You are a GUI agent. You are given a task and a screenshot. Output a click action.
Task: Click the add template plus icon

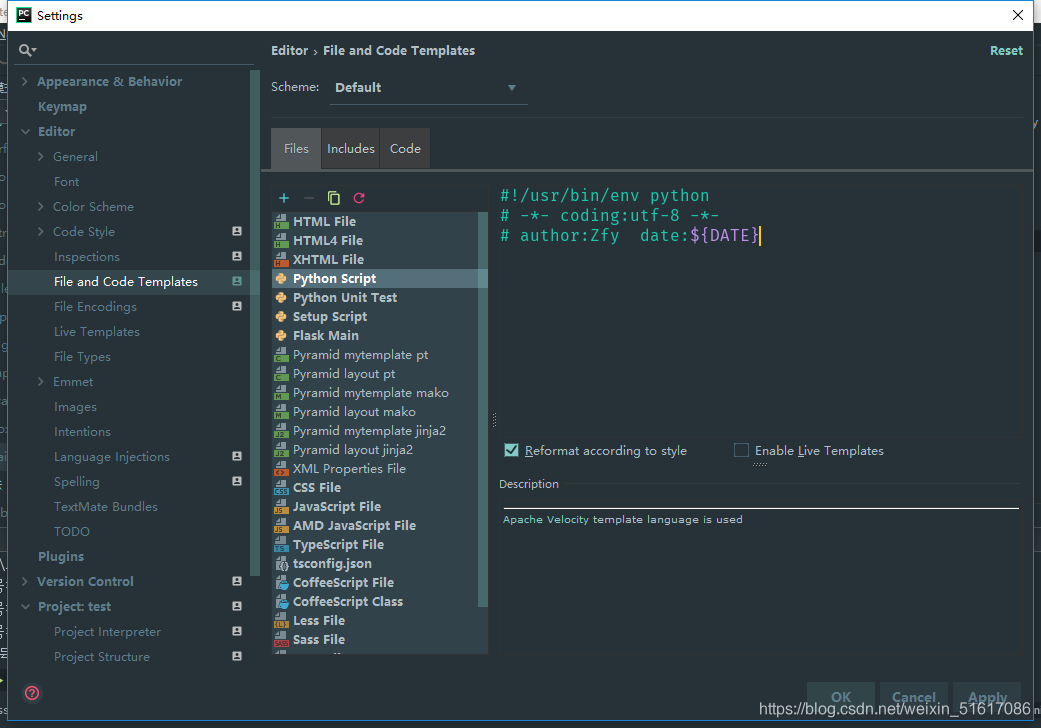(284, 198)
